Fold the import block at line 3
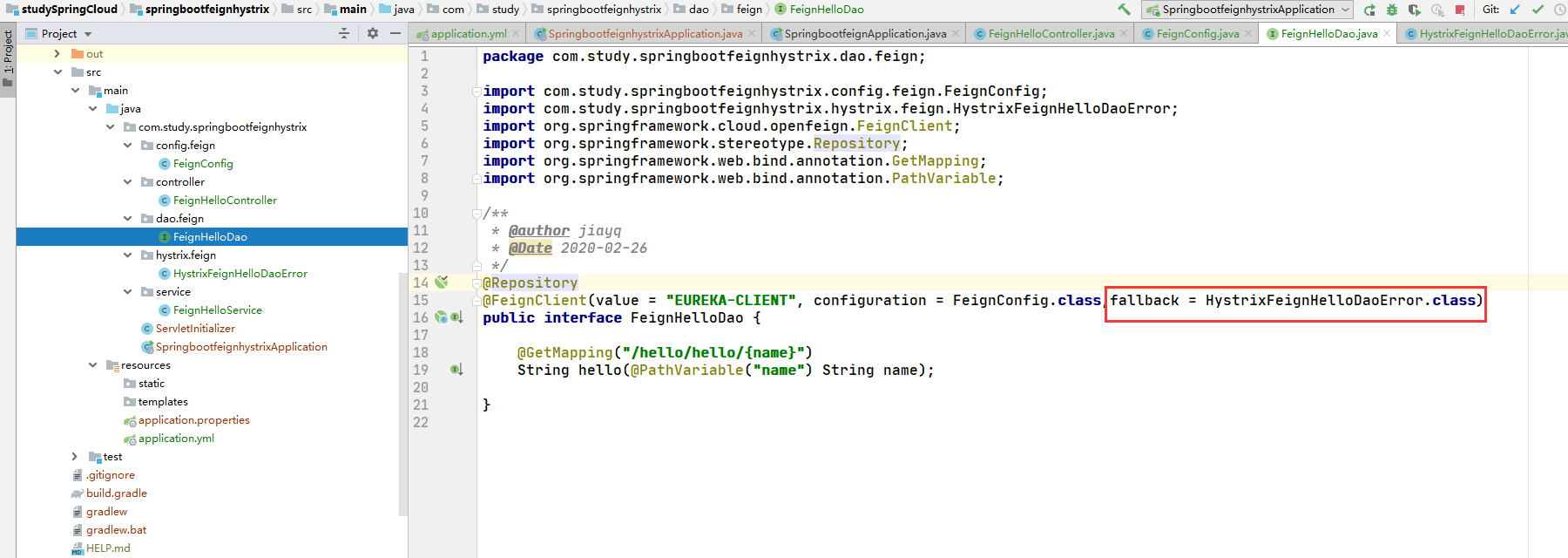Screen dimensions: 1568x558 click(476, 91)
